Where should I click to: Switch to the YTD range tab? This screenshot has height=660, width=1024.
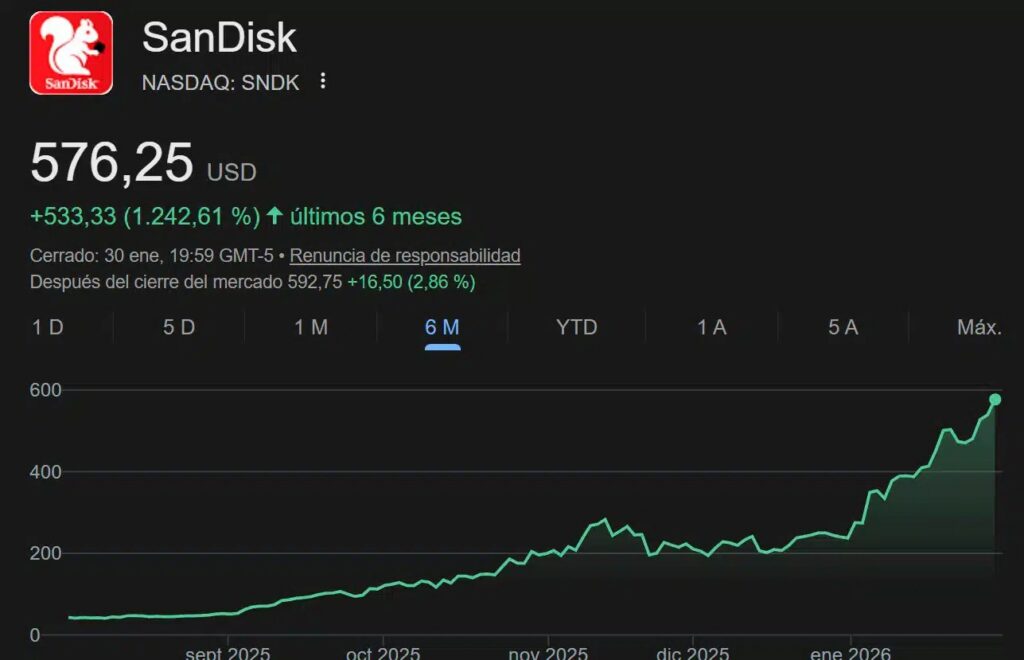[x=577, y=327]
